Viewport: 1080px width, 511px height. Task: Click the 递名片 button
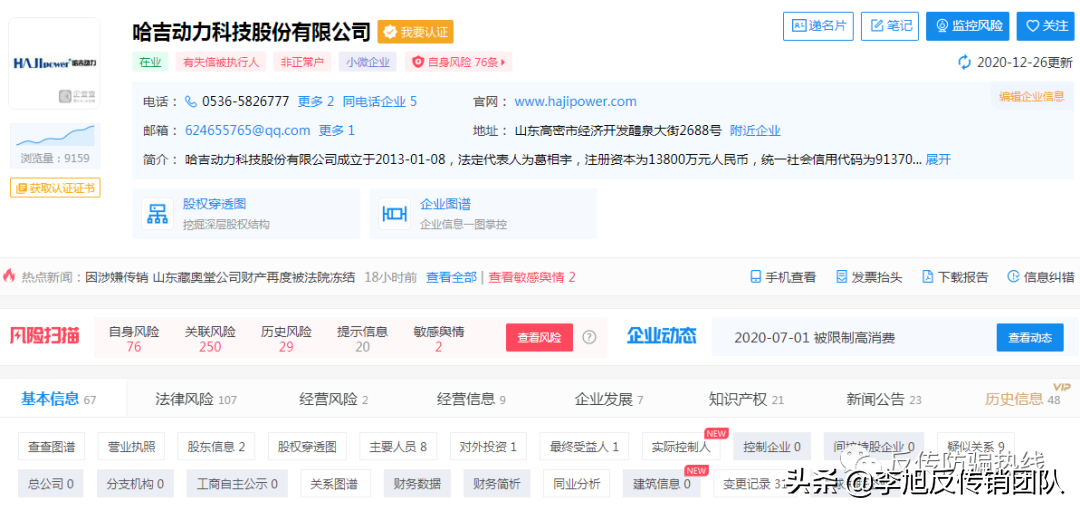click(x=818, y=26)
